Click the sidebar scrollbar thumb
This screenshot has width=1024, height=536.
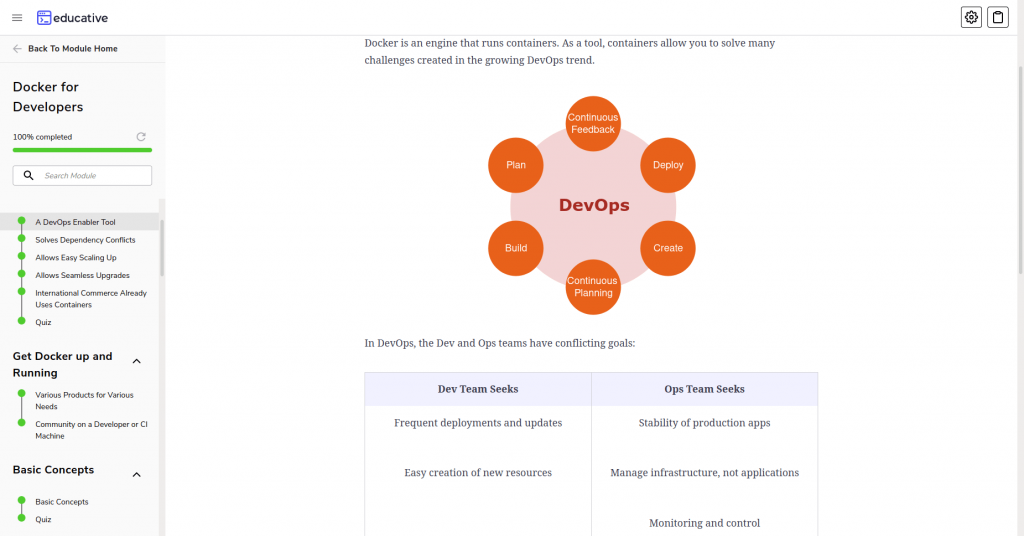click(162, 248)
